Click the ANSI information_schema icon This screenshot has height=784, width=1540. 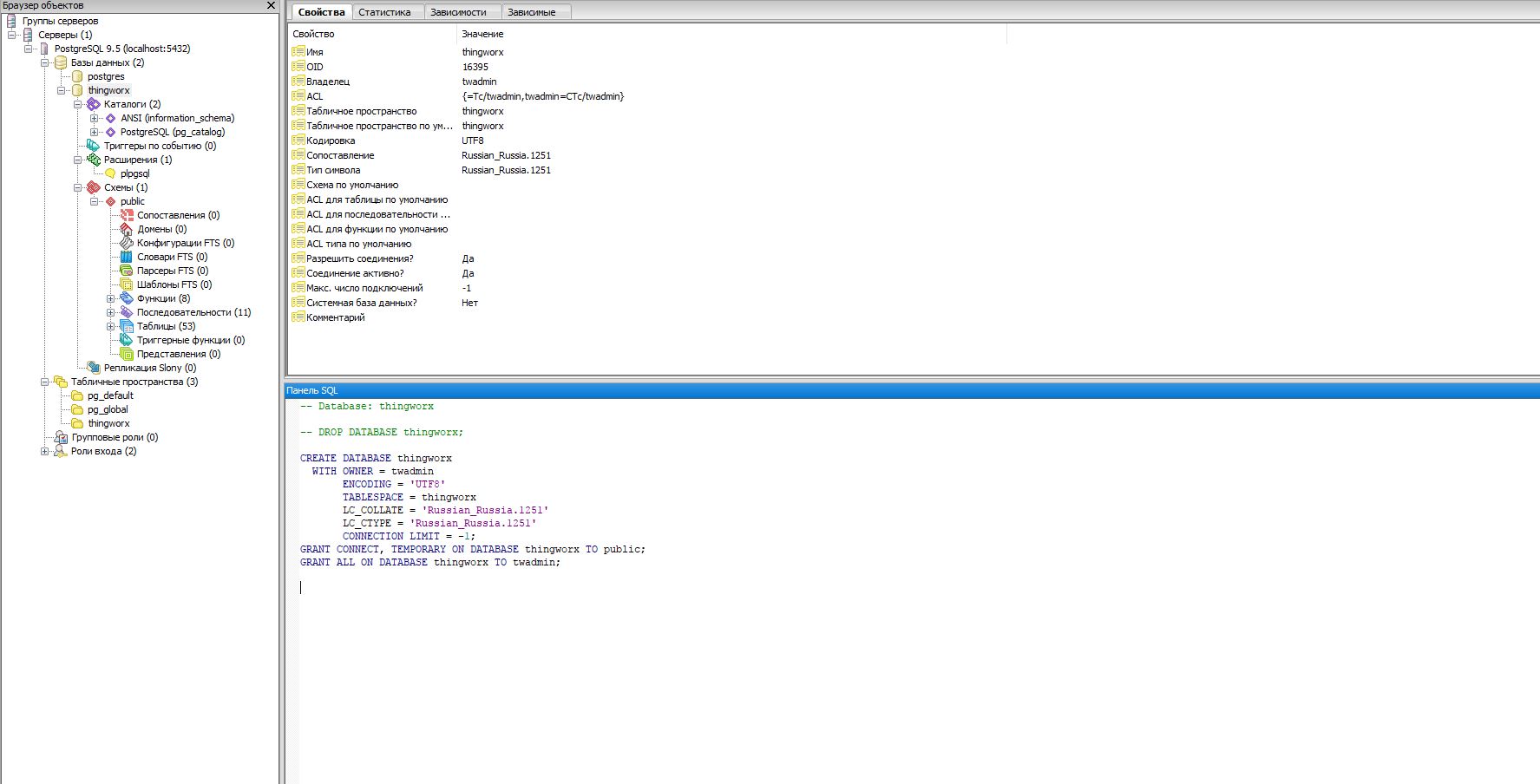[110, 118]
